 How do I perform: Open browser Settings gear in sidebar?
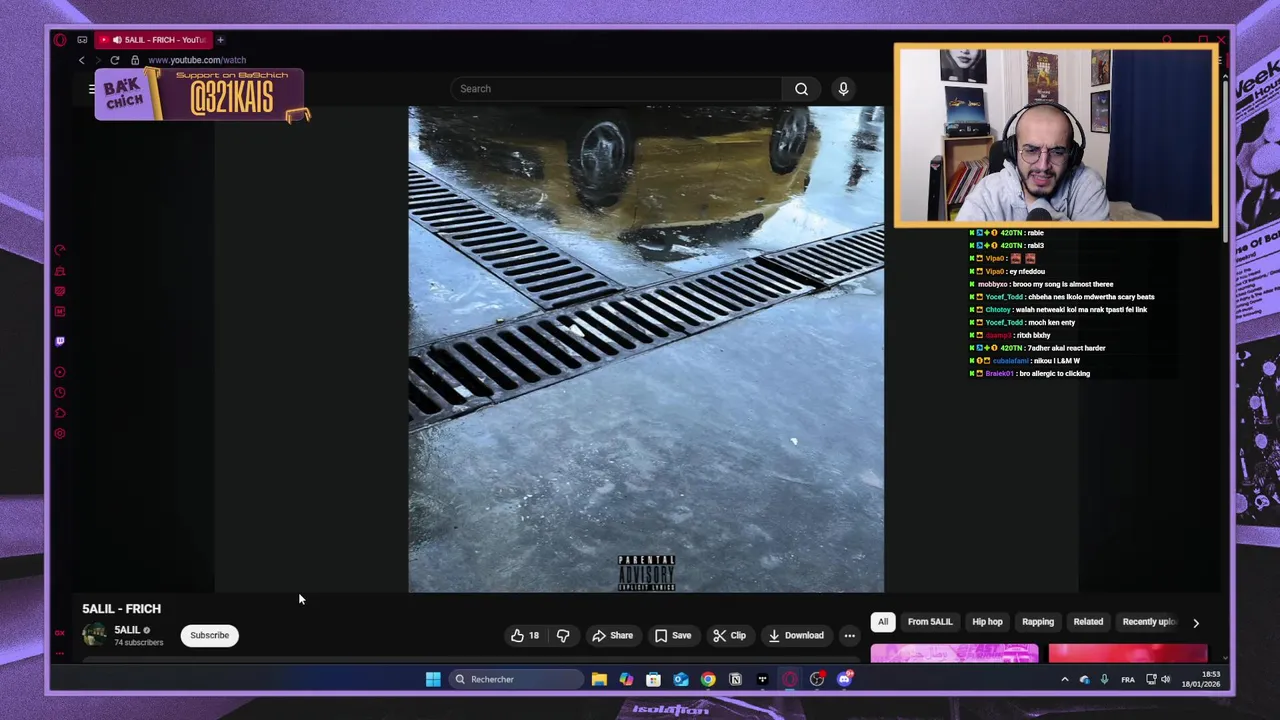[60, 433]
